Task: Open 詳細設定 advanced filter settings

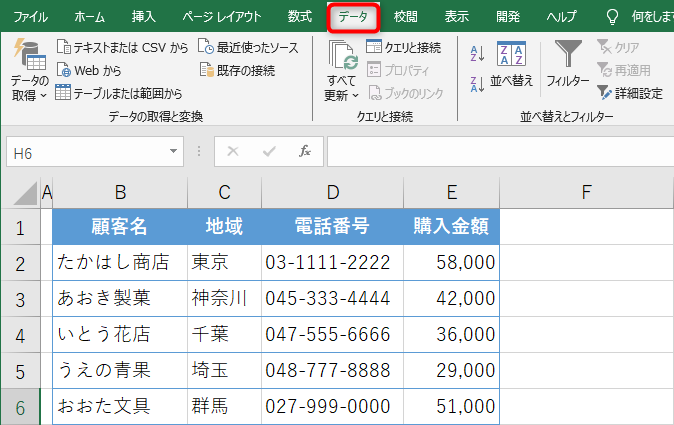Action: tap(630, 93)
